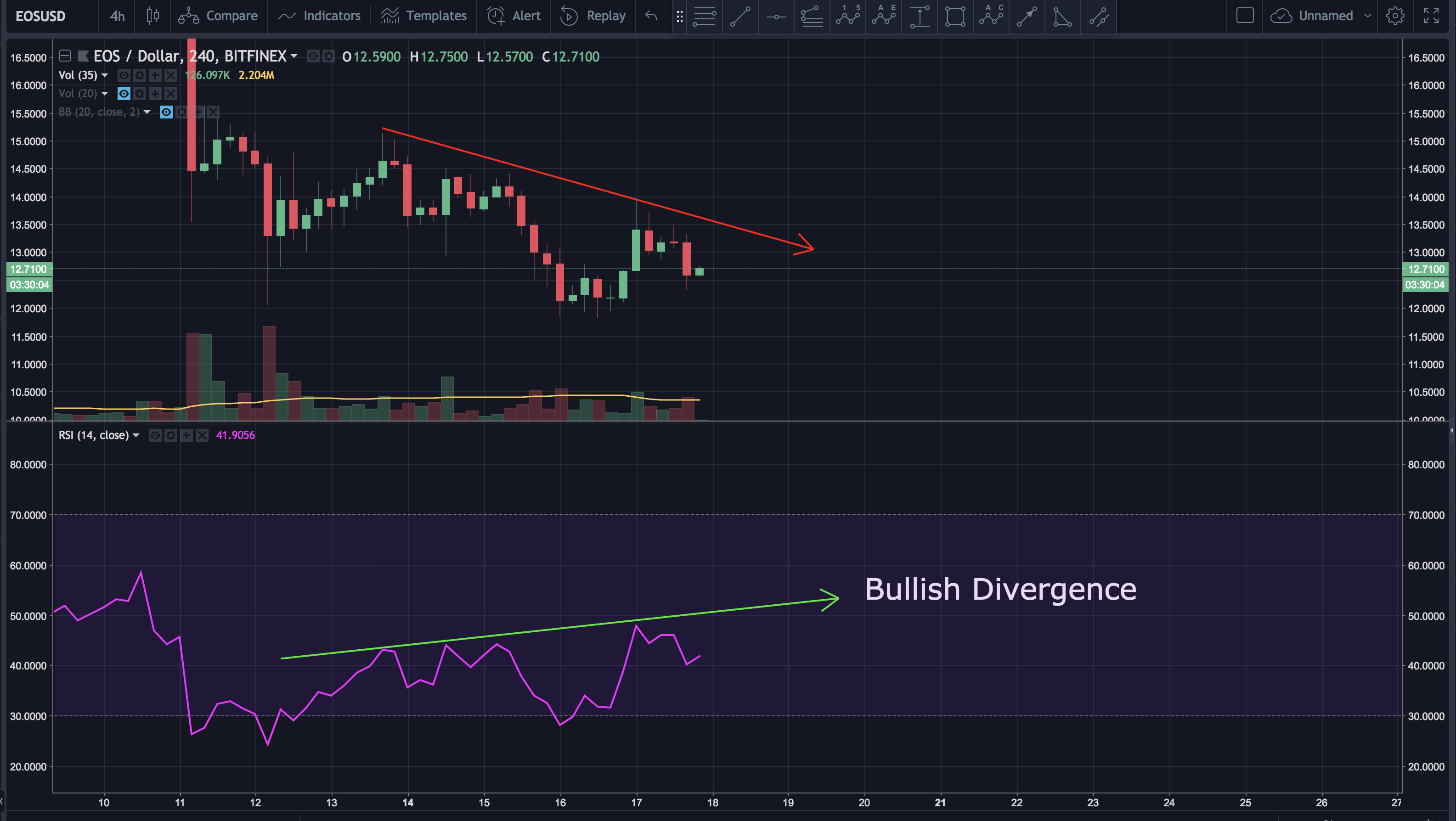1456x821 pixels.
Task: Show the hidden Vol (20) indicator
Action: (124, 94)
